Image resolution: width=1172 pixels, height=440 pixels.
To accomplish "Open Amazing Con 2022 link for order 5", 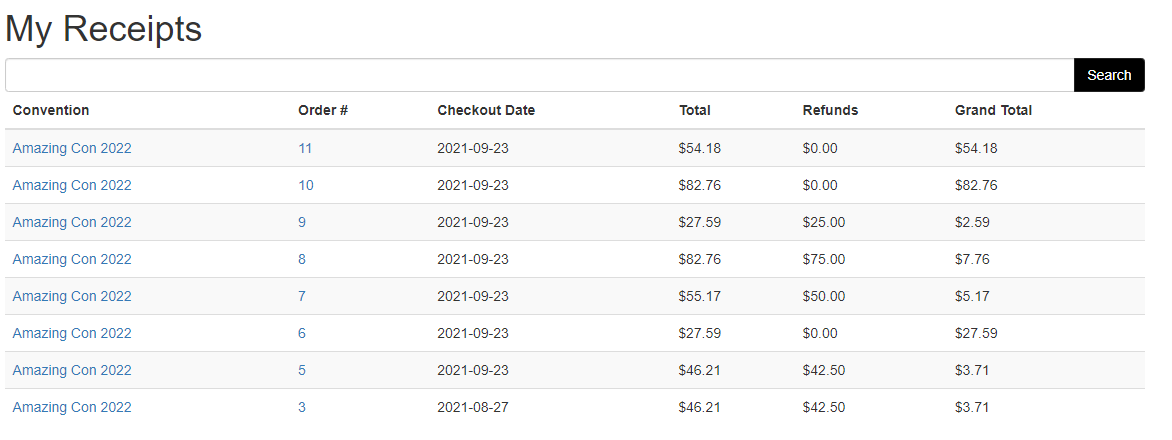I will click(72, 370).
